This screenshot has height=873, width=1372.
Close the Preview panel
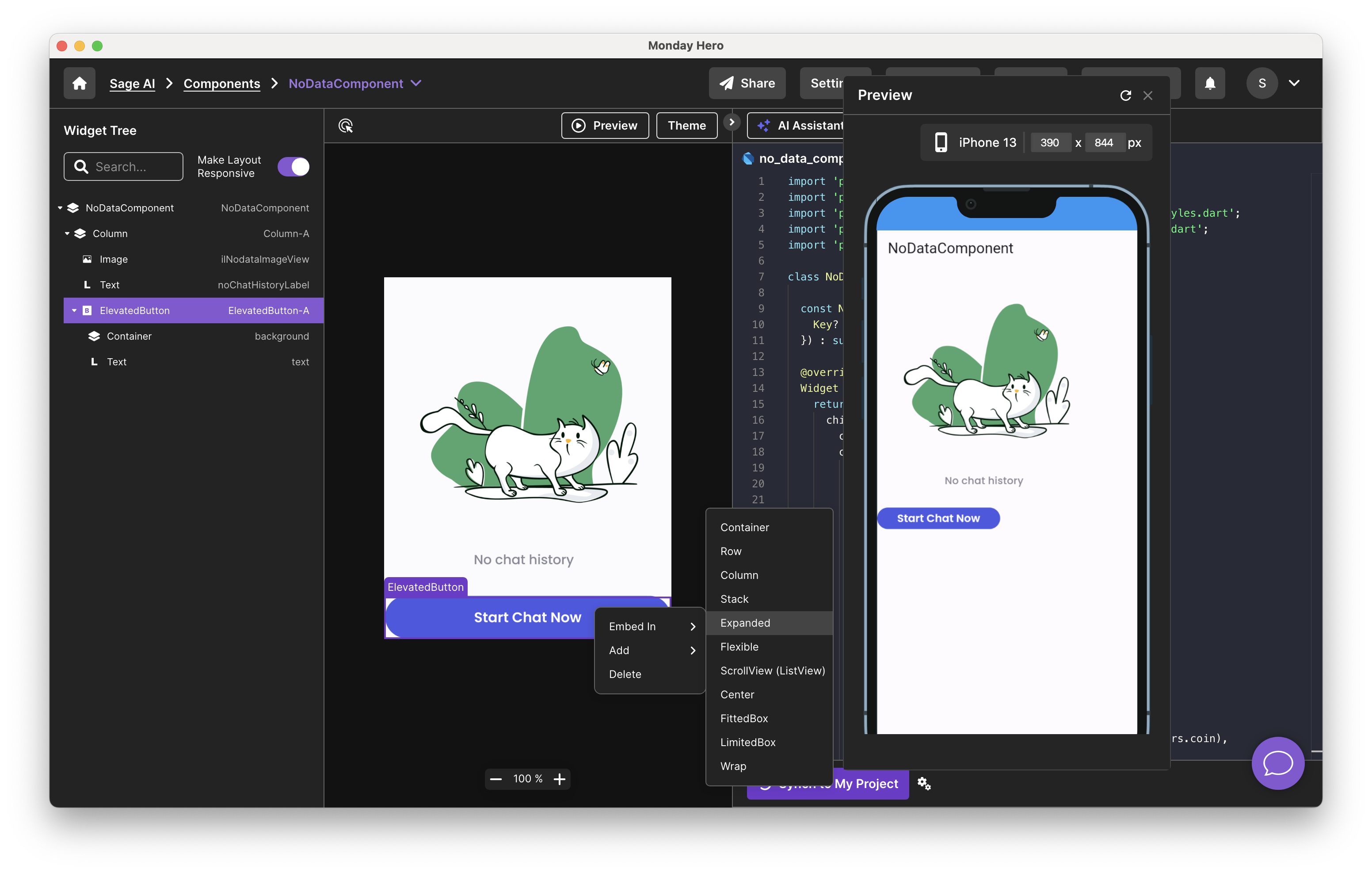(1147, 95)
